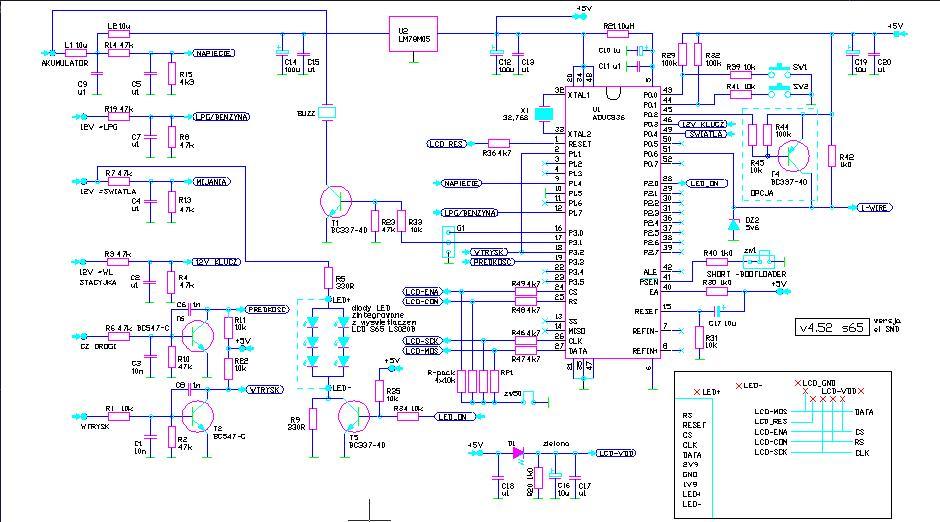Image resolution: width=940 pixels, height=522 pixels.
Task: Click the T1 BC337-40 transistor symbol
Action: 336,201
